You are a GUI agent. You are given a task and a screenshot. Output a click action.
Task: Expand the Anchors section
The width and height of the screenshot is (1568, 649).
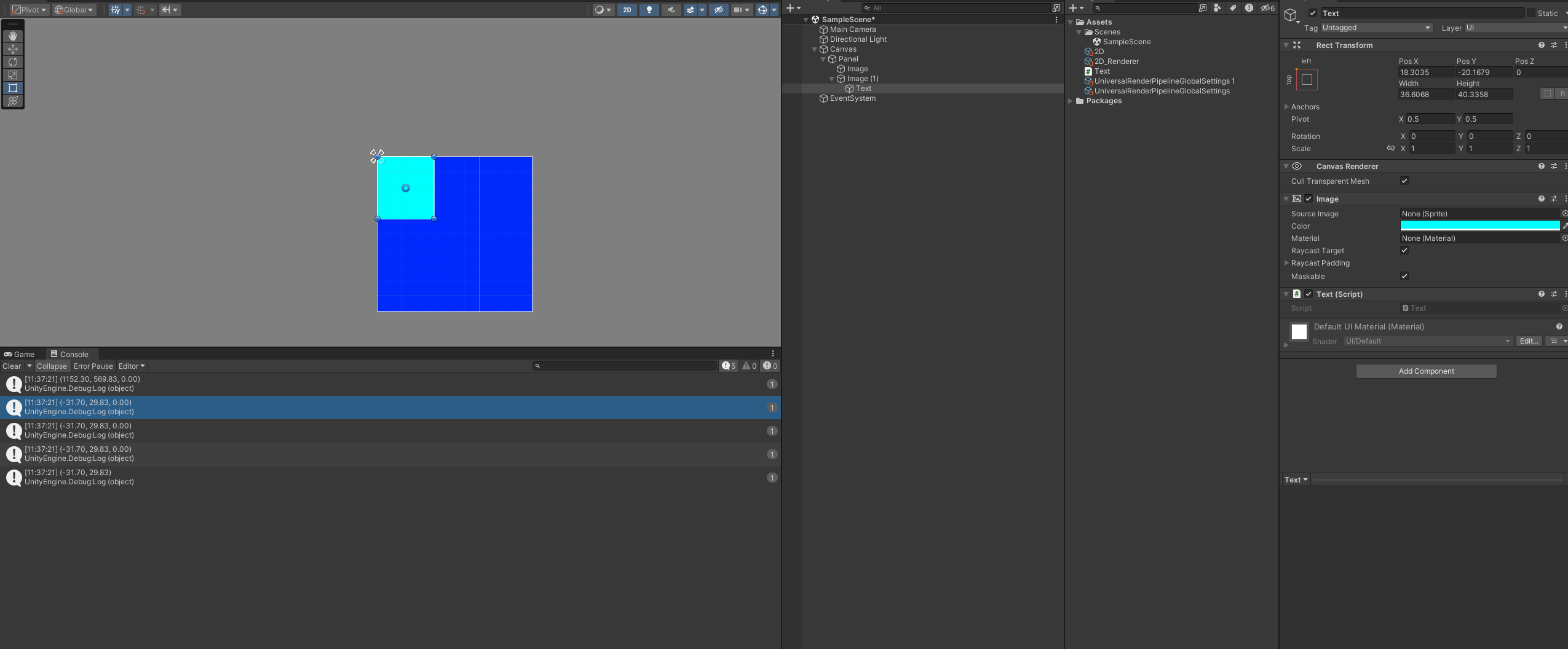[x=1286, y=107]
